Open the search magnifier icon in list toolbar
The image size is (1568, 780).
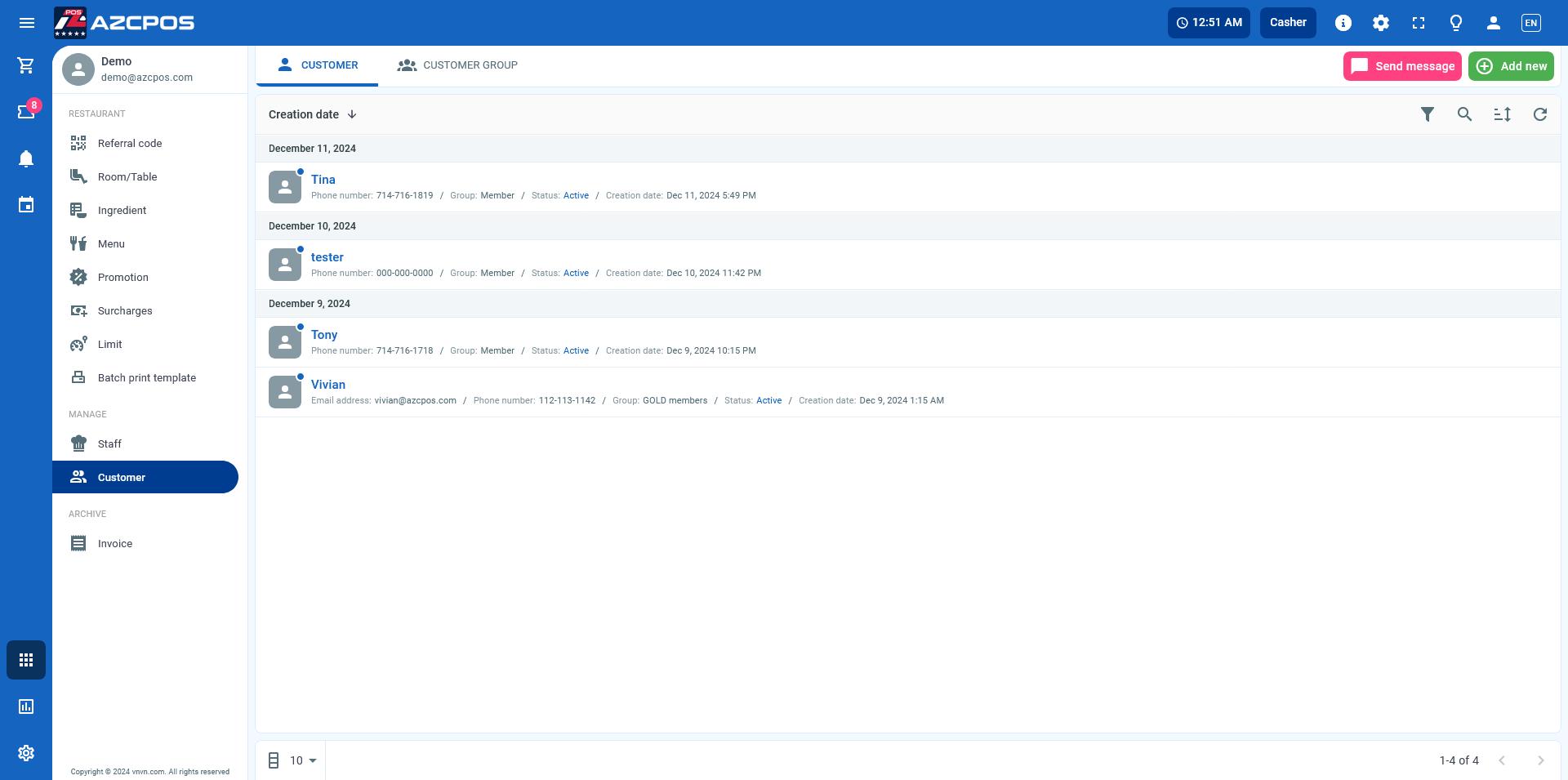tap(1465, 114)
